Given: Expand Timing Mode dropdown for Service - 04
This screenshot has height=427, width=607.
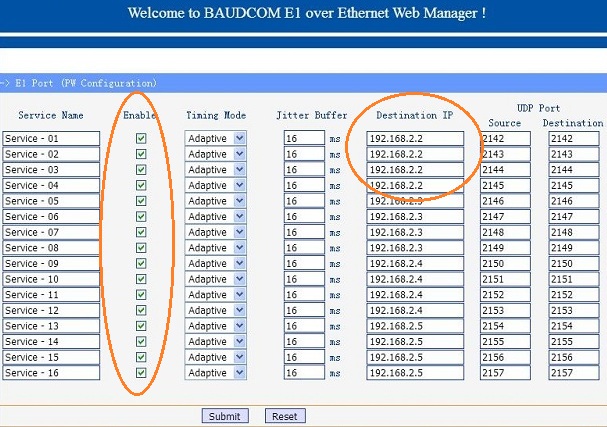Looking at the screenshot, I should tap(215, 185).
